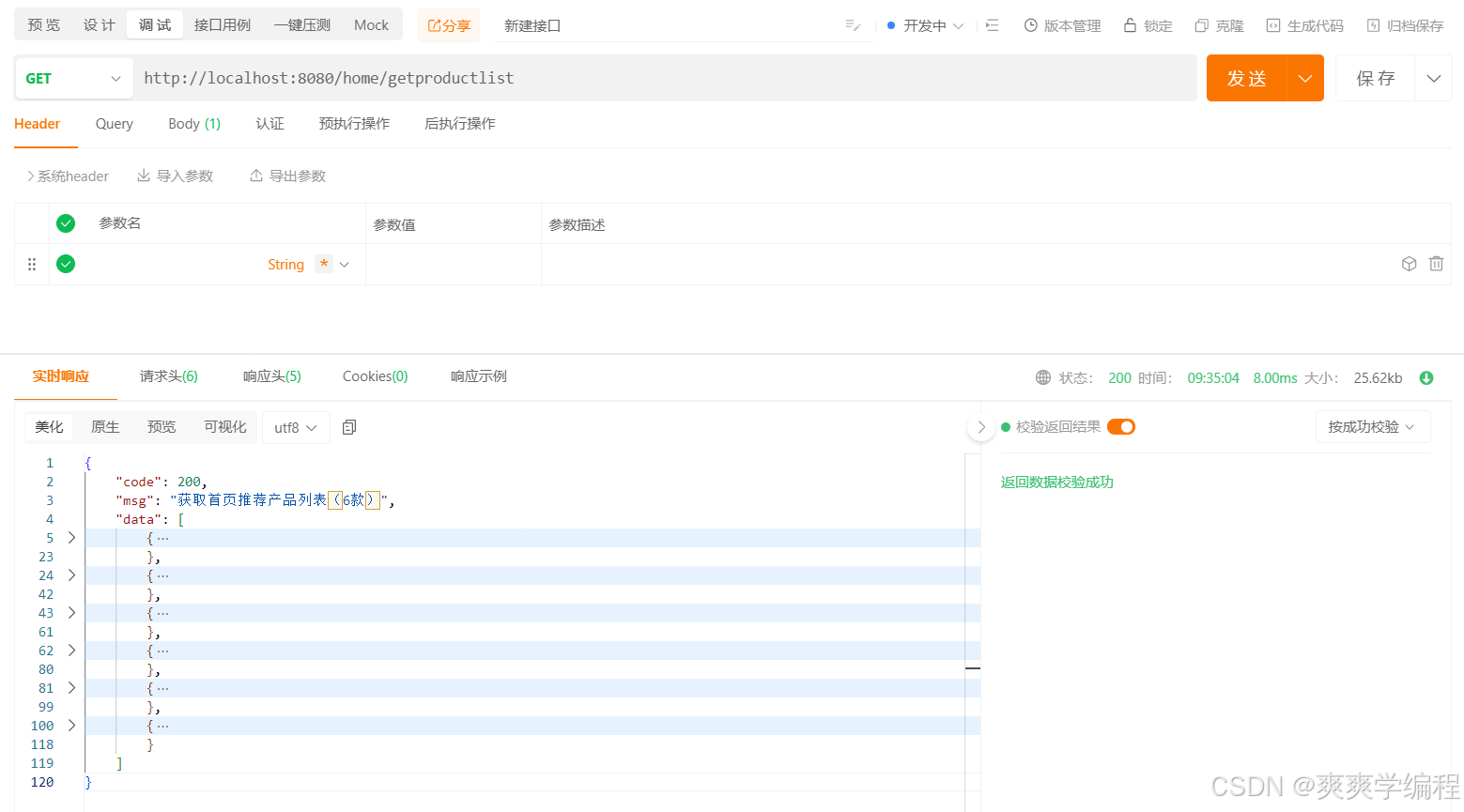Open 响应示例 tab

479,376
